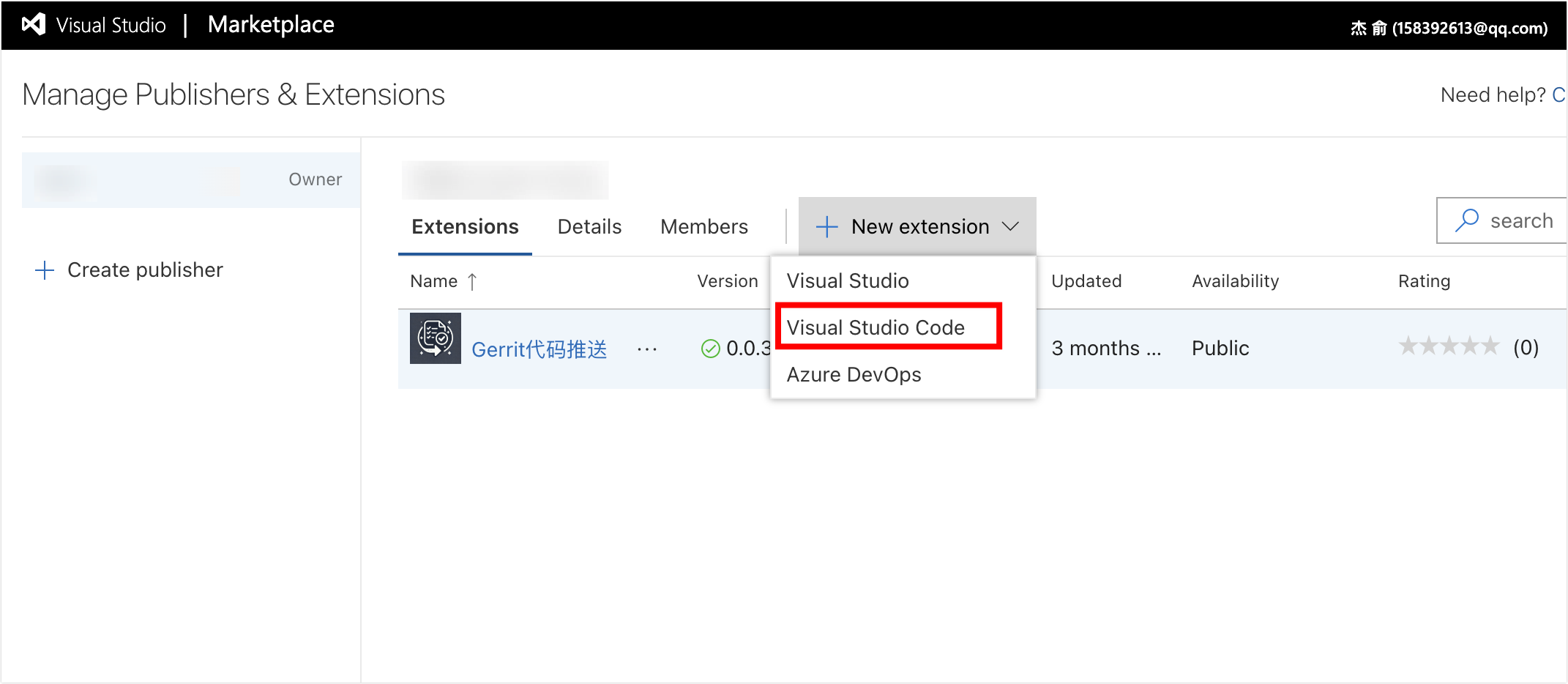Screen dimensions: 1568x684
Task: Click the Visual Studio logo icon
Action: 34,25
